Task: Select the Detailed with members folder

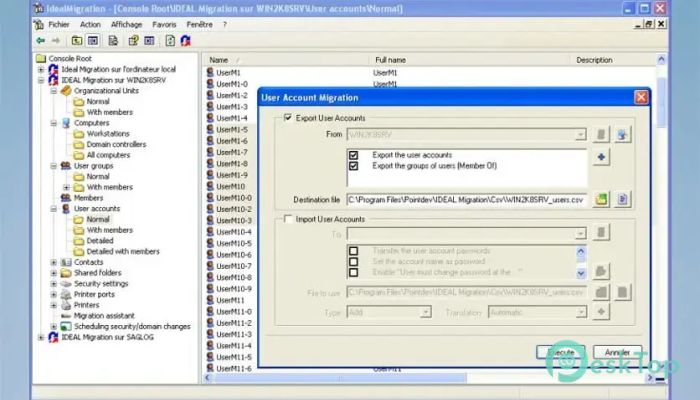Action: 123,251
